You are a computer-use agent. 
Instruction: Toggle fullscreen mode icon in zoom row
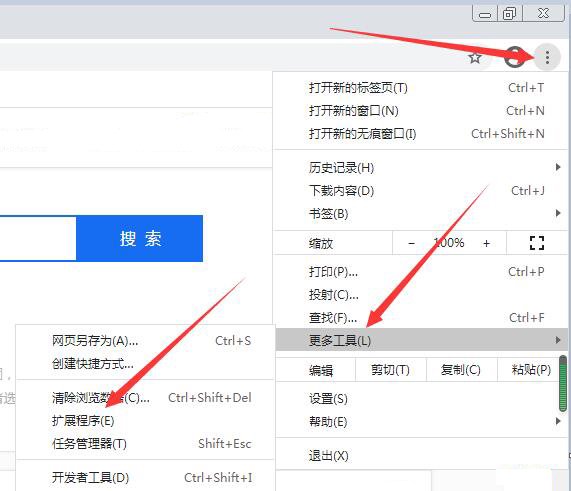537,243
